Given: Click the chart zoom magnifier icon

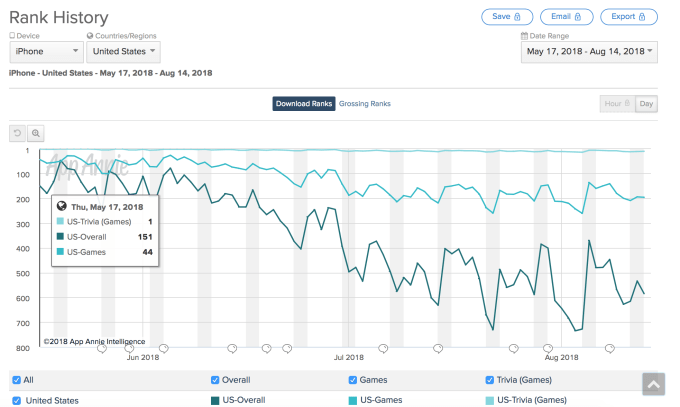Looking at the screenshot, I should 36,132.
